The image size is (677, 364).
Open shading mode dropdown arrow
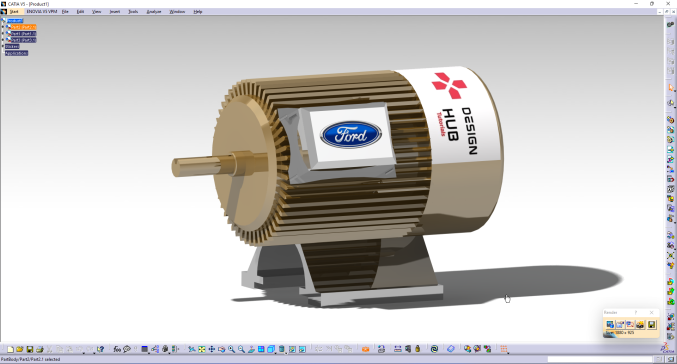click(x=286, y=353)
